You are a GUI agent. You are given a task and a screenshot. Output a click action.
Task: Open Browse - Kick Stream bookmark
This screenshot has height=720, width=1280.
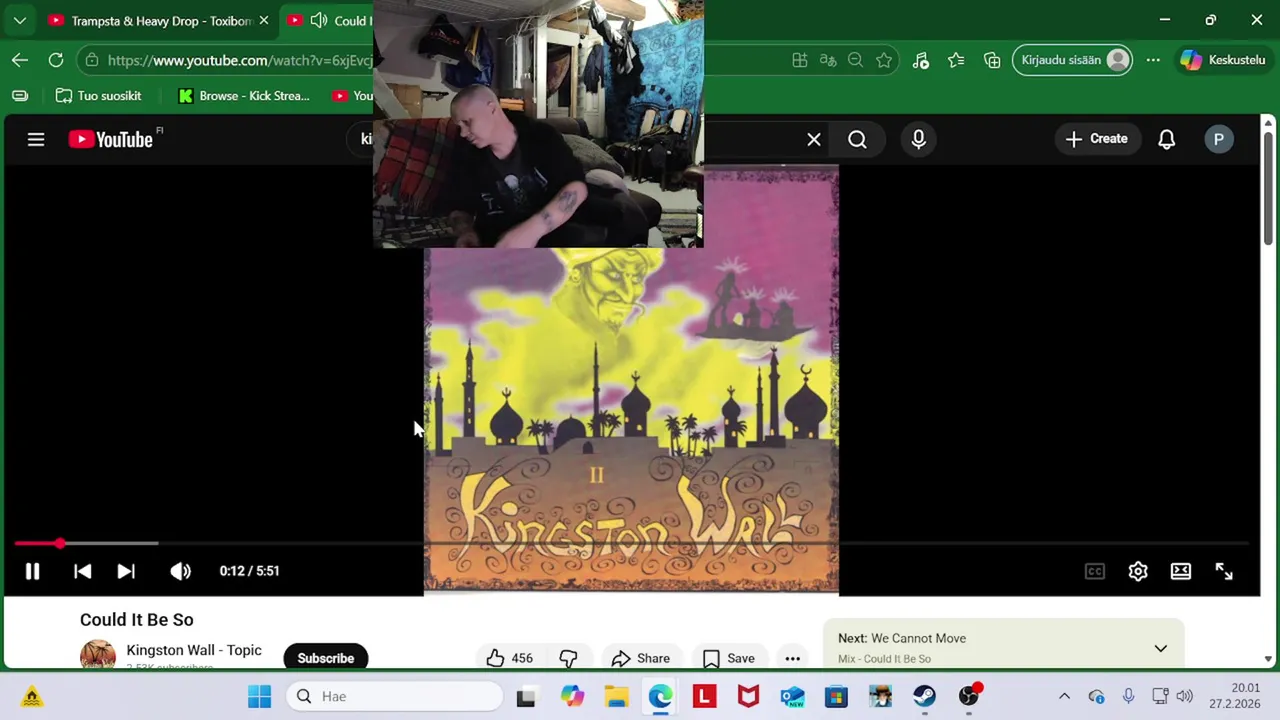click(x=244, y=96)
